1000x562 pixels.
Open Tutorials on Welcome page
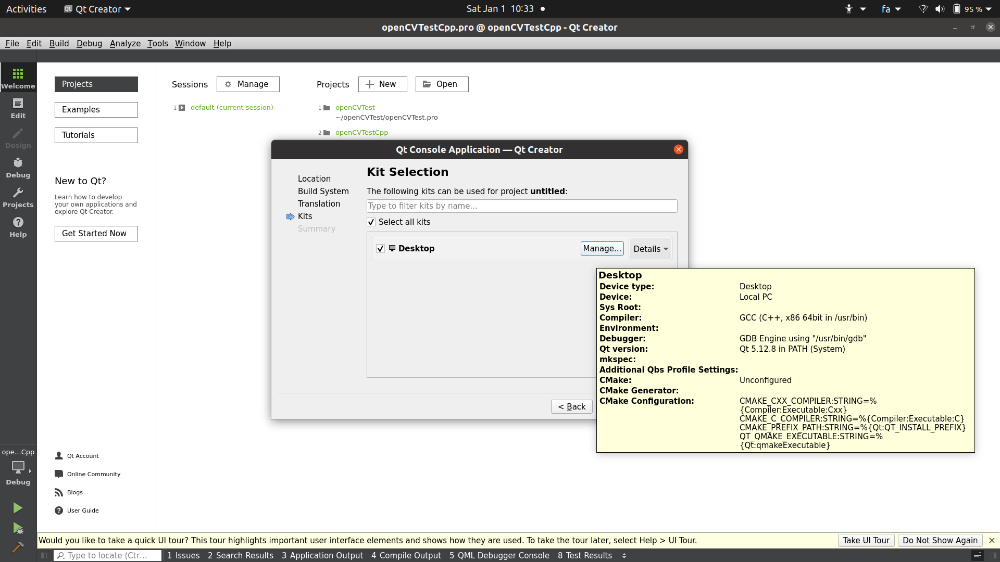pos(96,135)
